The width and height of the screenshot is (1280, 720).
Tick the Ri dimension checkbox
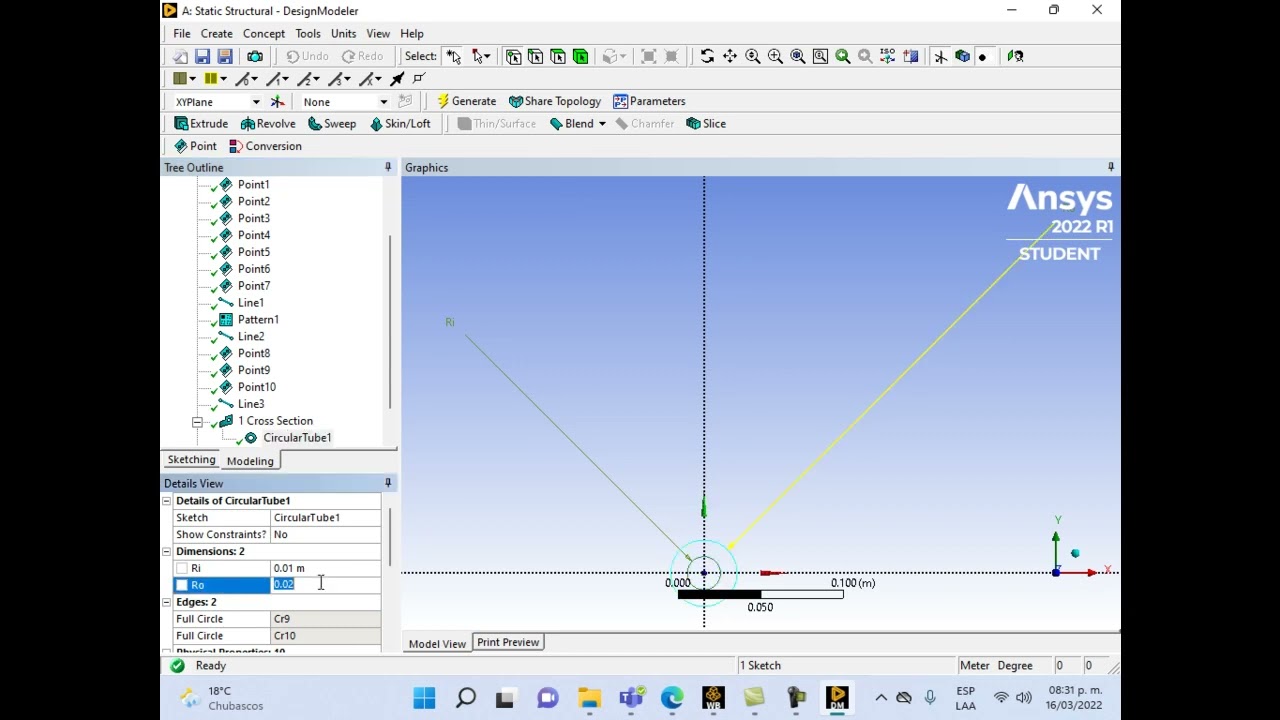click(x=182, y=568)
